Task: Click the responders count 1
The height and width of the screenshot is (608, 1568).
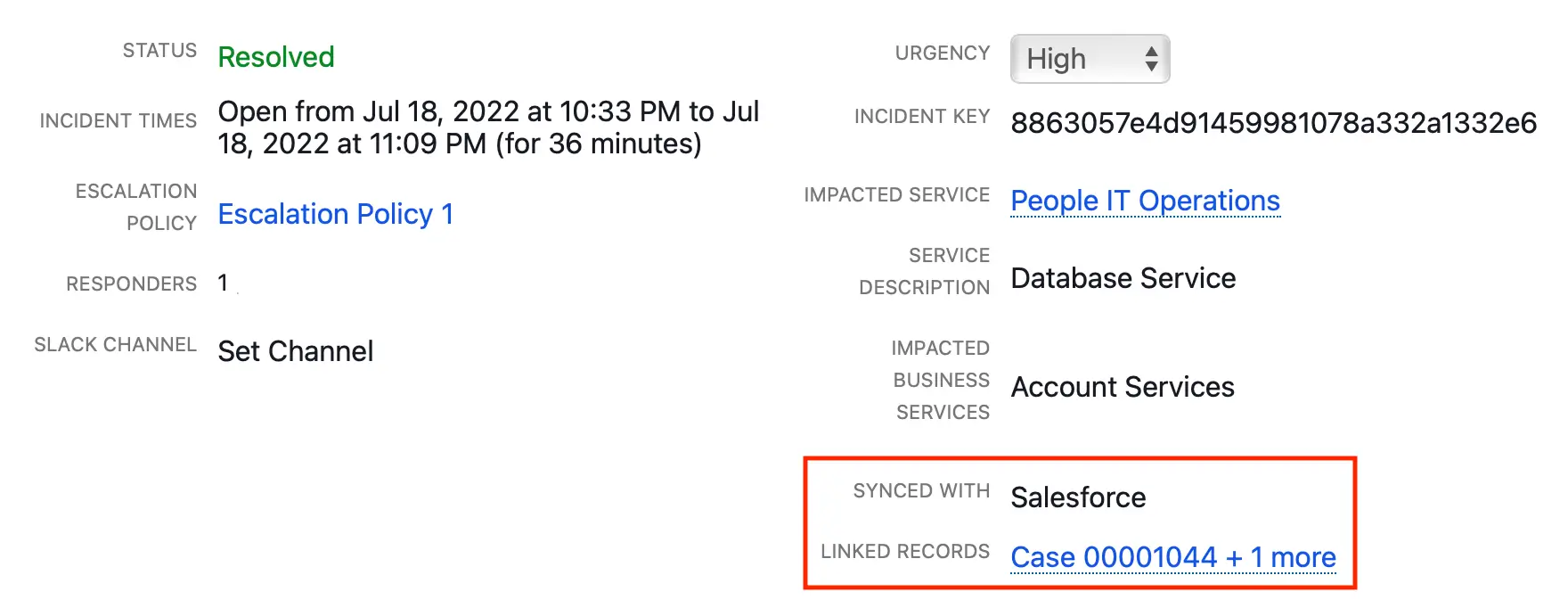Action: tap(223, 283)
